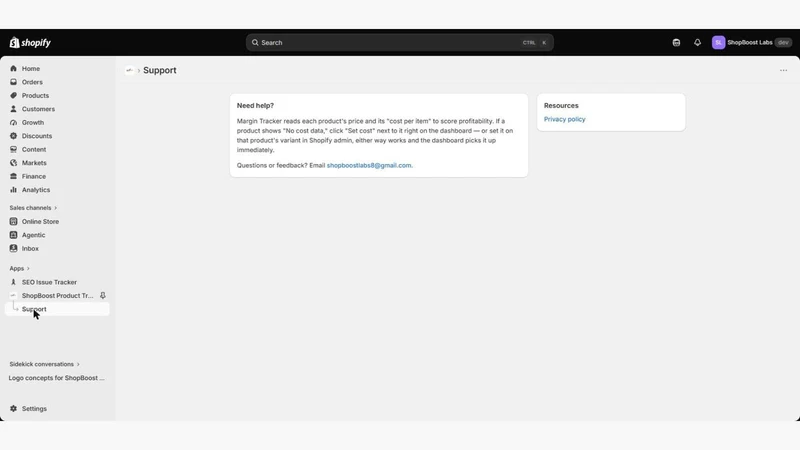Click the Home icon in sidebar

[x=13, y=68]
